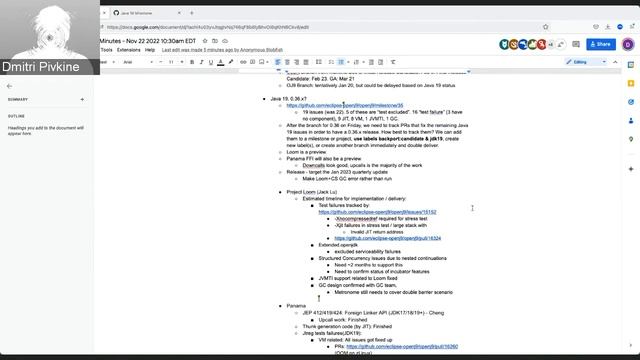Viewport: 640px width, 360px height.
Task: Select the insert image icon
Action: 262,62
